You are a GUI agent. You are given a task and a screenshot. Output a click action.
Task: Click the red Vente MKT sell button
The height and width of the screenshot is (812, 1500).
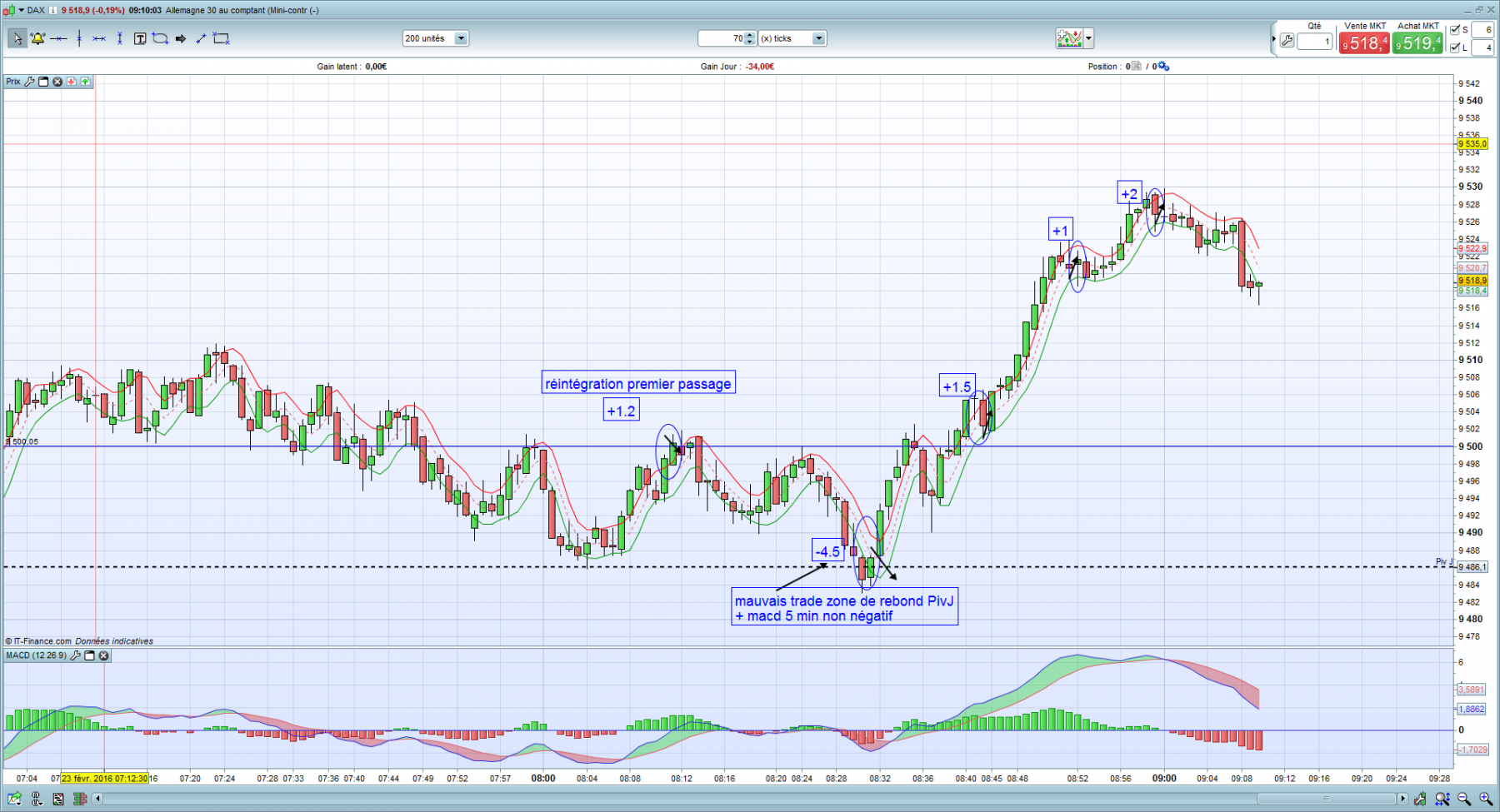coord(1364,42)
